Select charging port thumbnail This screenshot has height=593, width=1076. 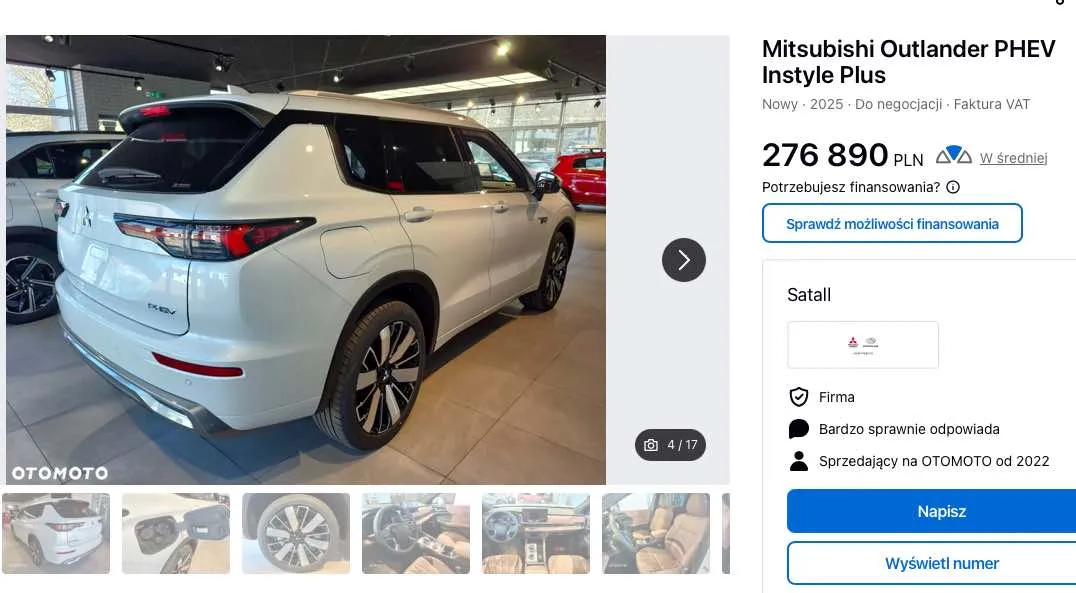[176, 533]
